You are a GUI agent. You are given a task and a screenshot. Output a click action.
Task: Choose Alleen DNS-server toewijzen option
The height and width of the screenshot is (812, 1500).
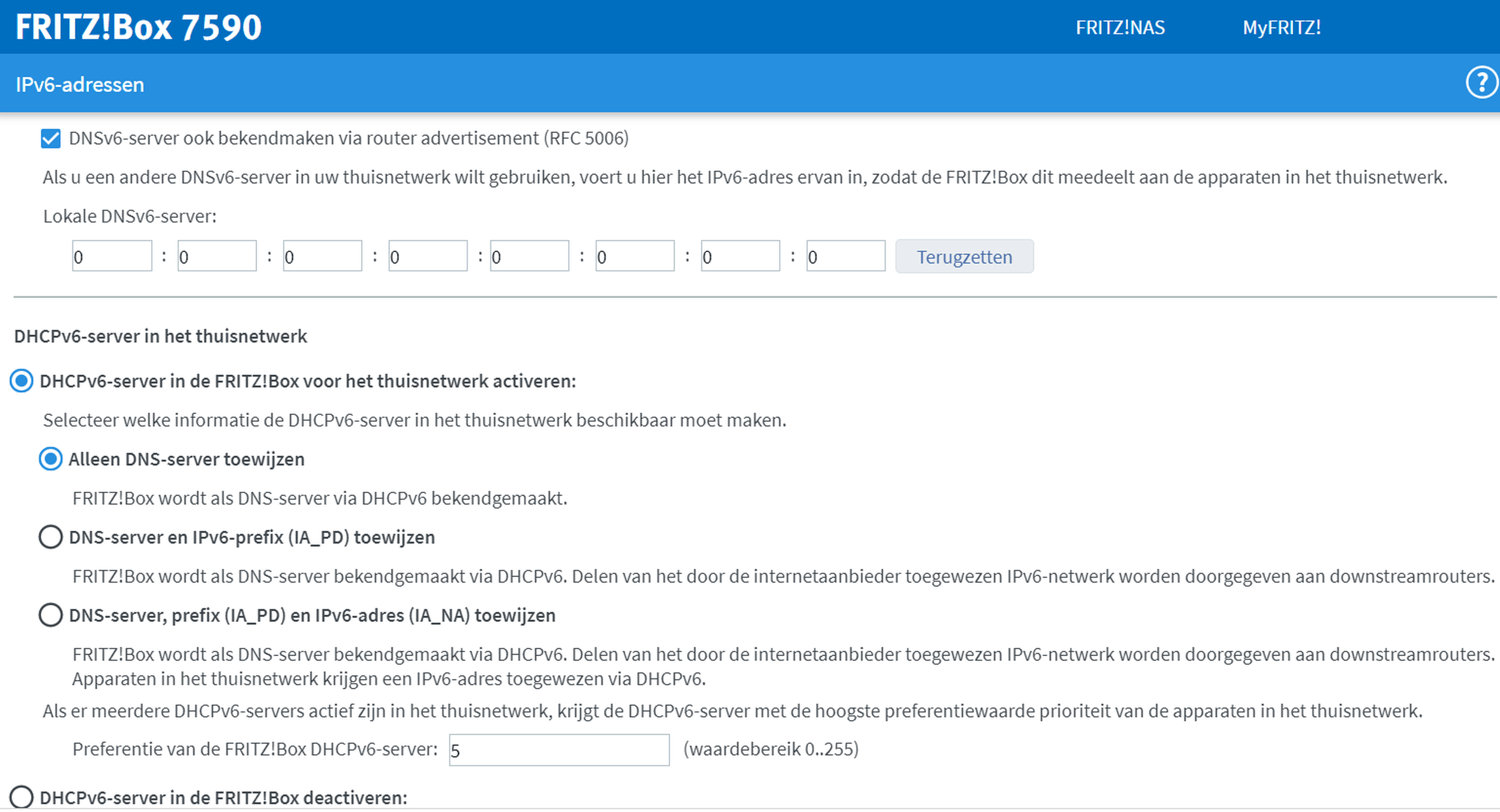pyautogui.click(x=51, y=459)
